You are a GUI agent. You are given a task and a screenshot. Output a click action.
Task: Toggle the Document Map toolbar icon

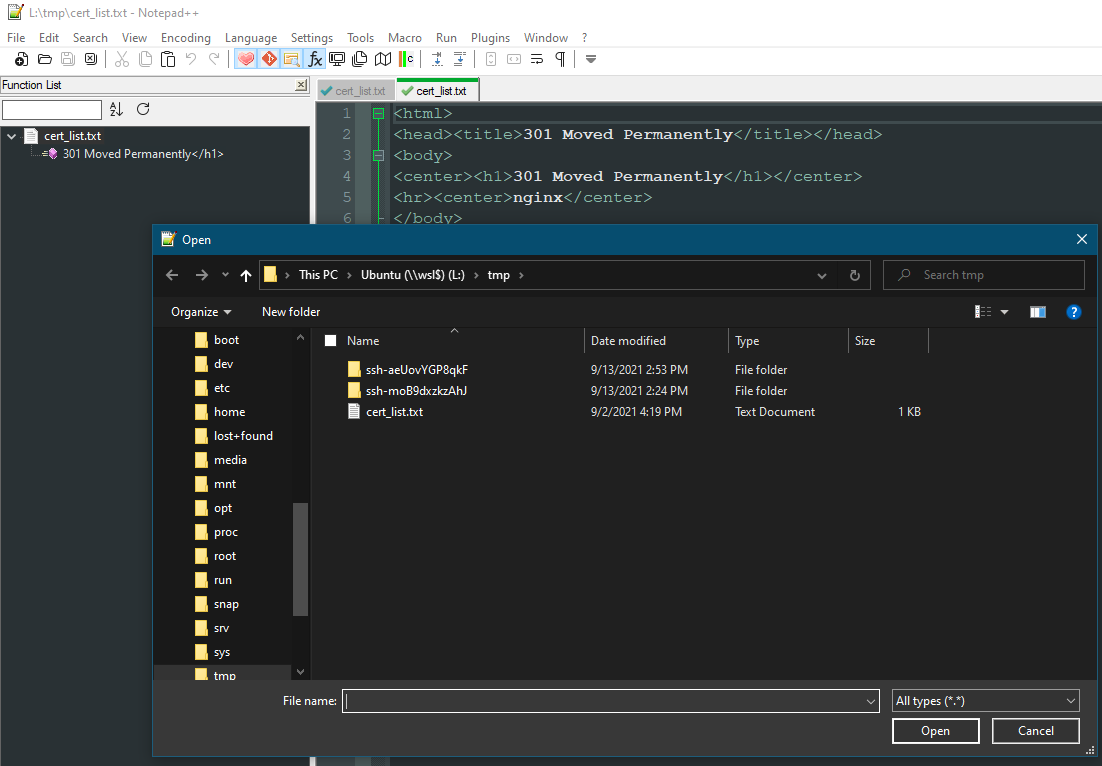(x=383, y=60)
